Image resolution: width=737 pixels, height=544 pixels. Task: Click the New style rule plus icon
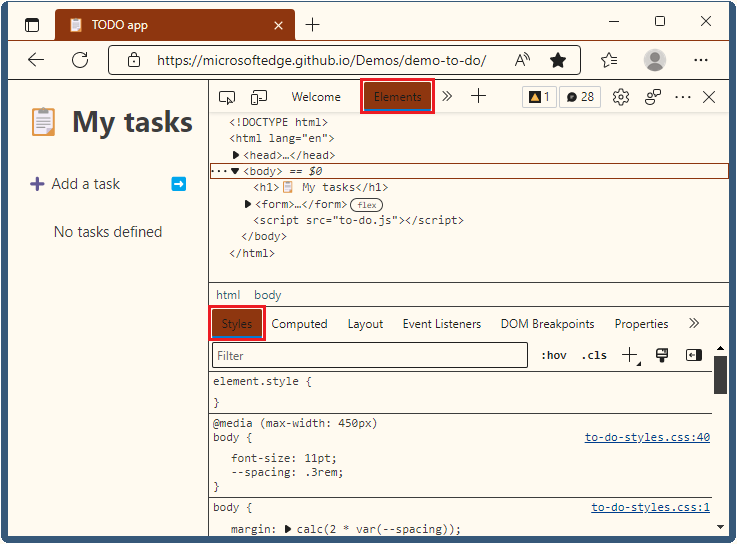click(x=630, y=355)
